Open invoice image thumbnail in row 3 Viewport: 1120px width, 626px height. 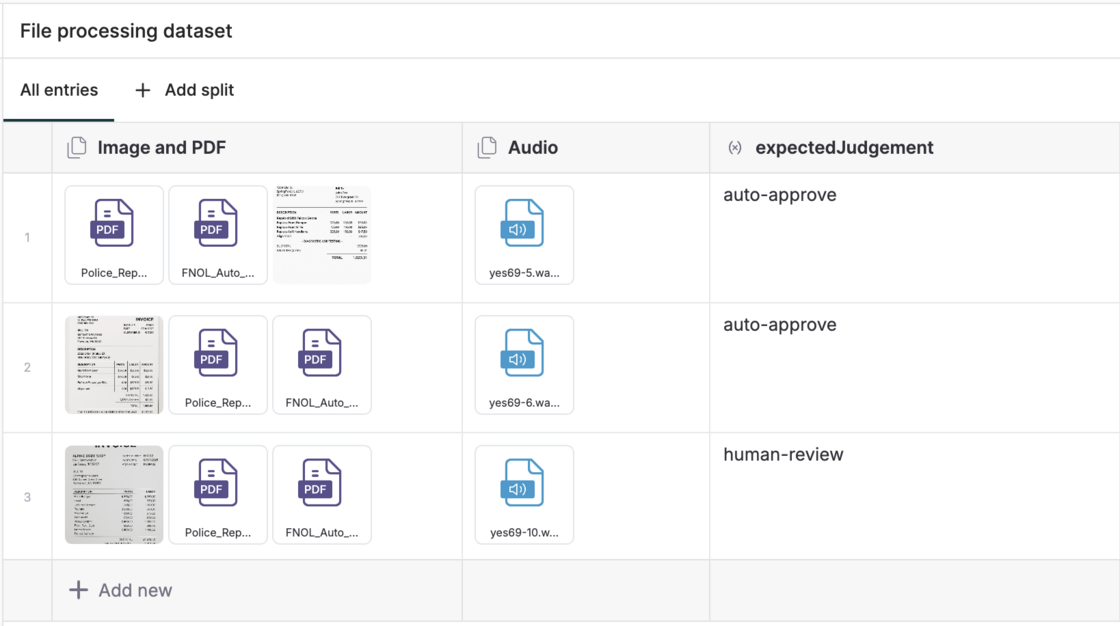(114, 495)
